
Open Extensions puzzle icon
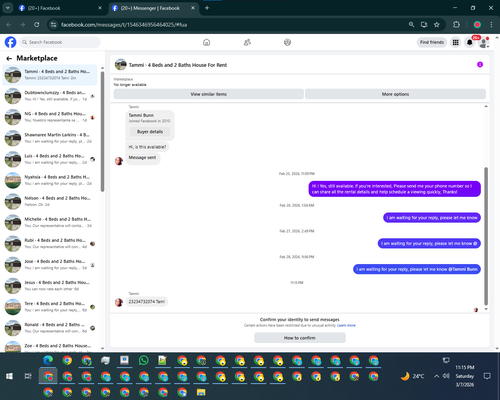[x=456, y=25]
